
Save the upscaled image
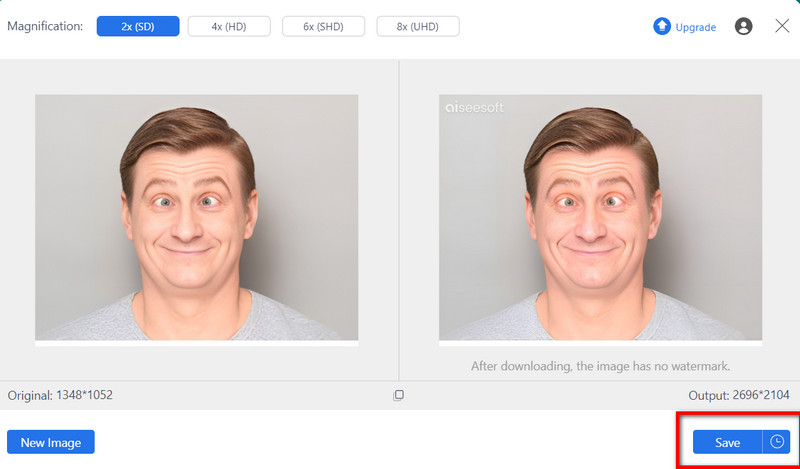[x=727, y=442]
